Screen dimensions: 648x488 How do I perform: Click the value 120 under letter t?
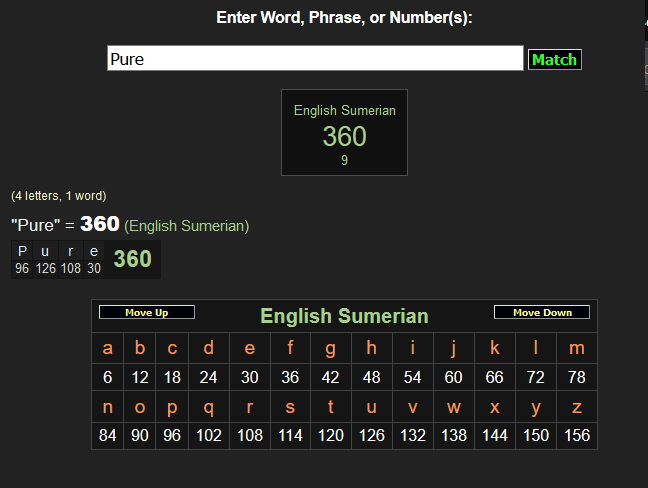click(x=329, y=436)
